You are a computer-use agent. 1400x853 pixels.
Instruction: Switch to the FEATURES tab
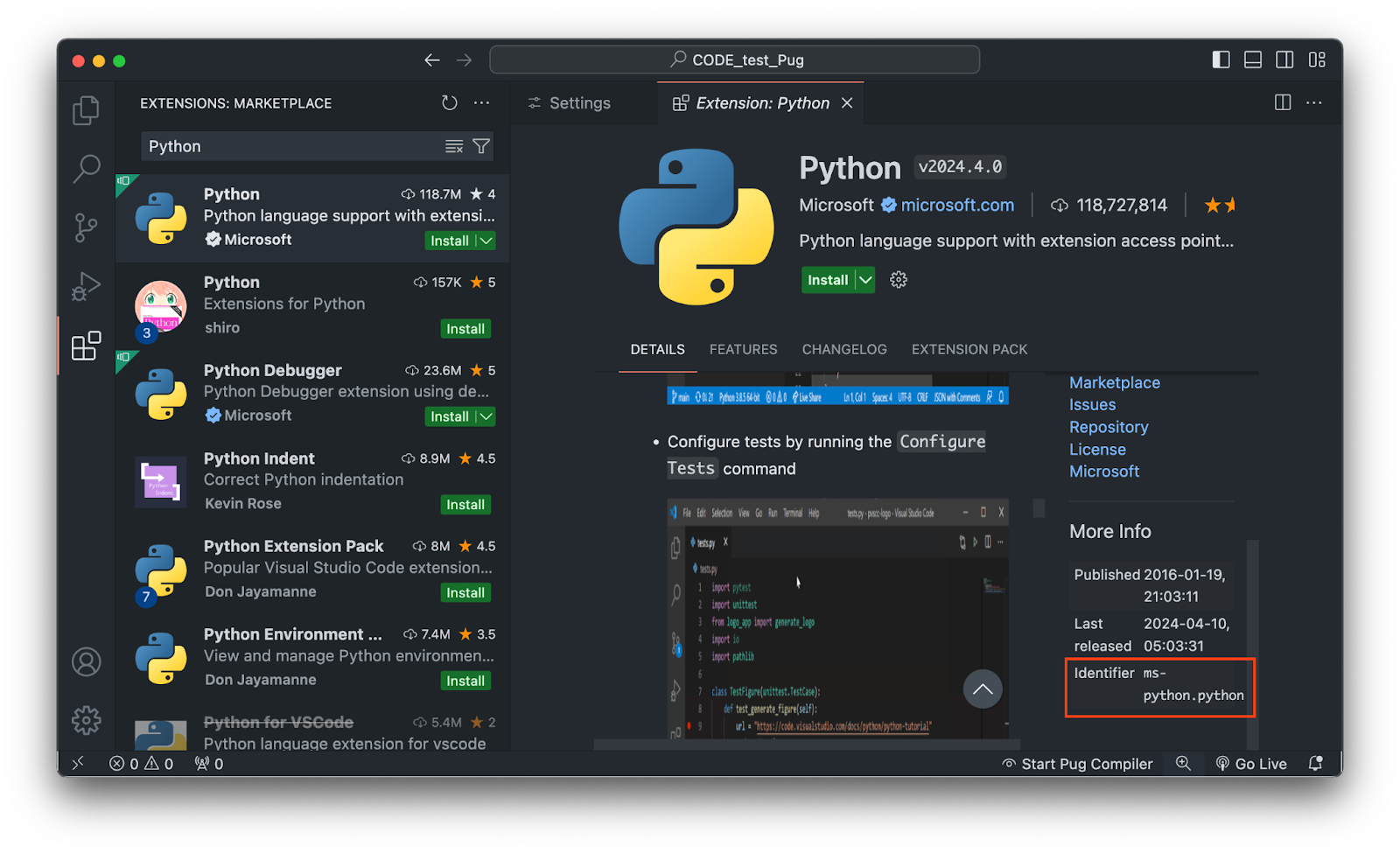[743, 349]
